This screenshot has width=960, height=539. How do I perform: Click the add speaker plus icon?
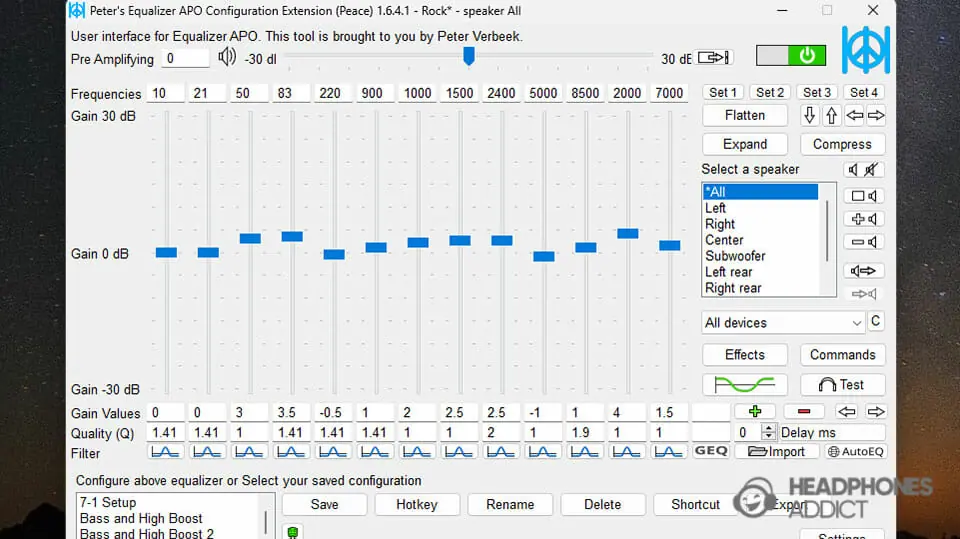[x=864, y=219]
